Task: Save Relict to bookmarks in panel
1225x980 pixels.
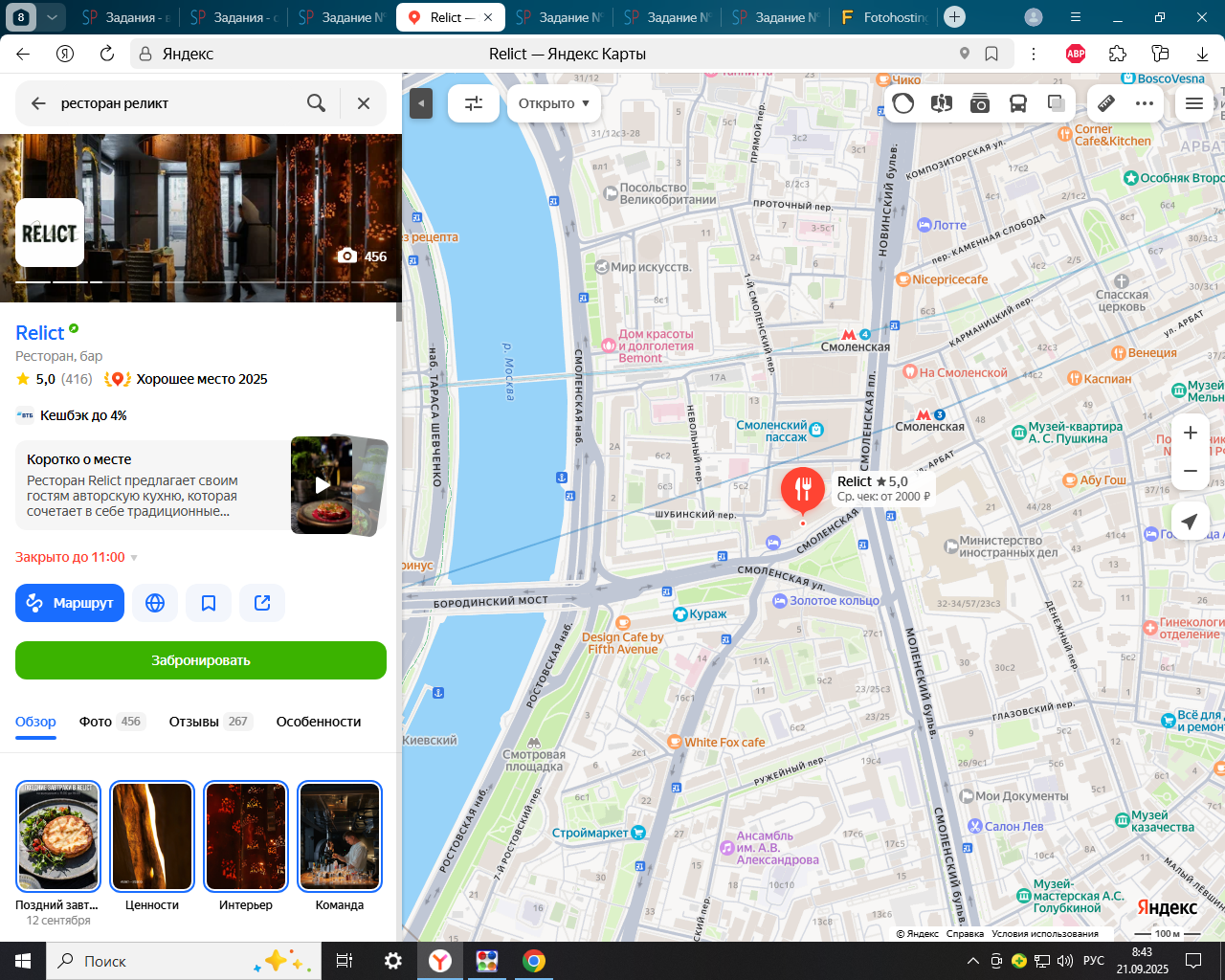Action: [x=209, y=603]
